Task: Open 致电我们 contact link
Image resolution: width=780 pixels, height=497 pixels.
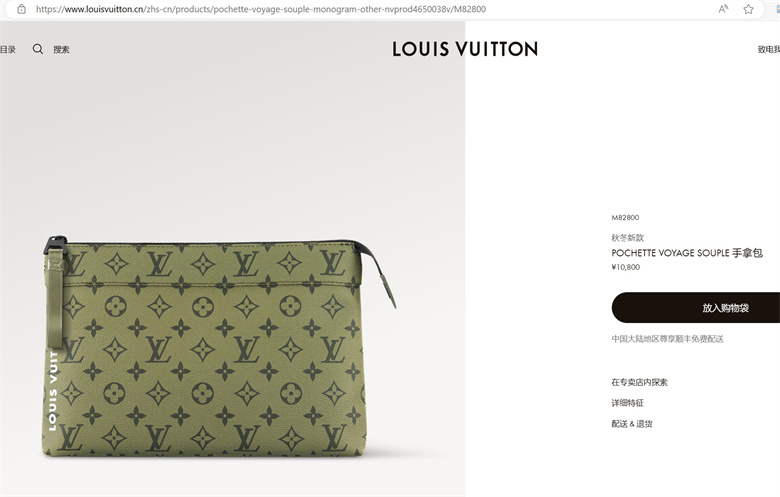Action: (x=769, y=49)
